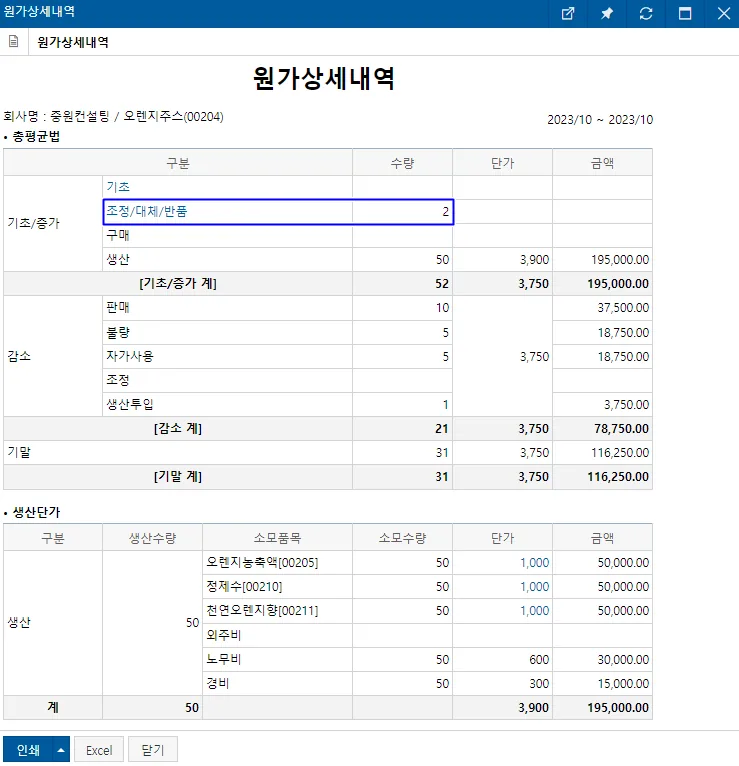Click the [기말 계] total label
The height and width of the screenshot is (766, 739).
point(178,476)
